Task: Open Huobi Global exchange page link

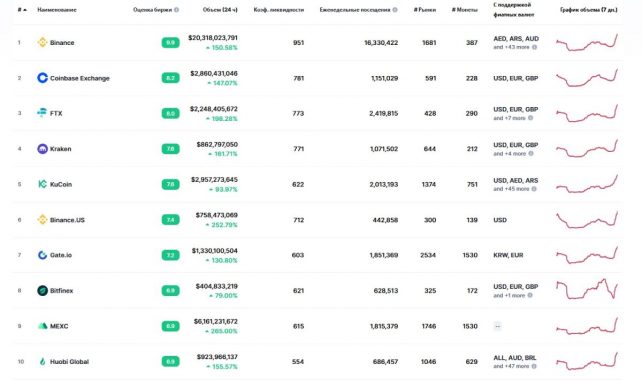Action: click(69, 362)
